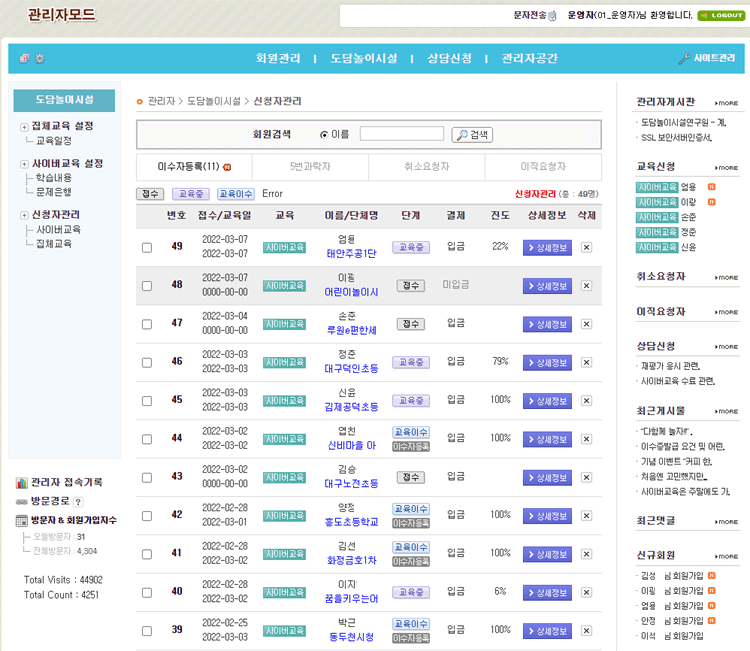The image size is (750, 651).
Task: Open 사이트관리 wrench icon
Action: pos(684,58)
